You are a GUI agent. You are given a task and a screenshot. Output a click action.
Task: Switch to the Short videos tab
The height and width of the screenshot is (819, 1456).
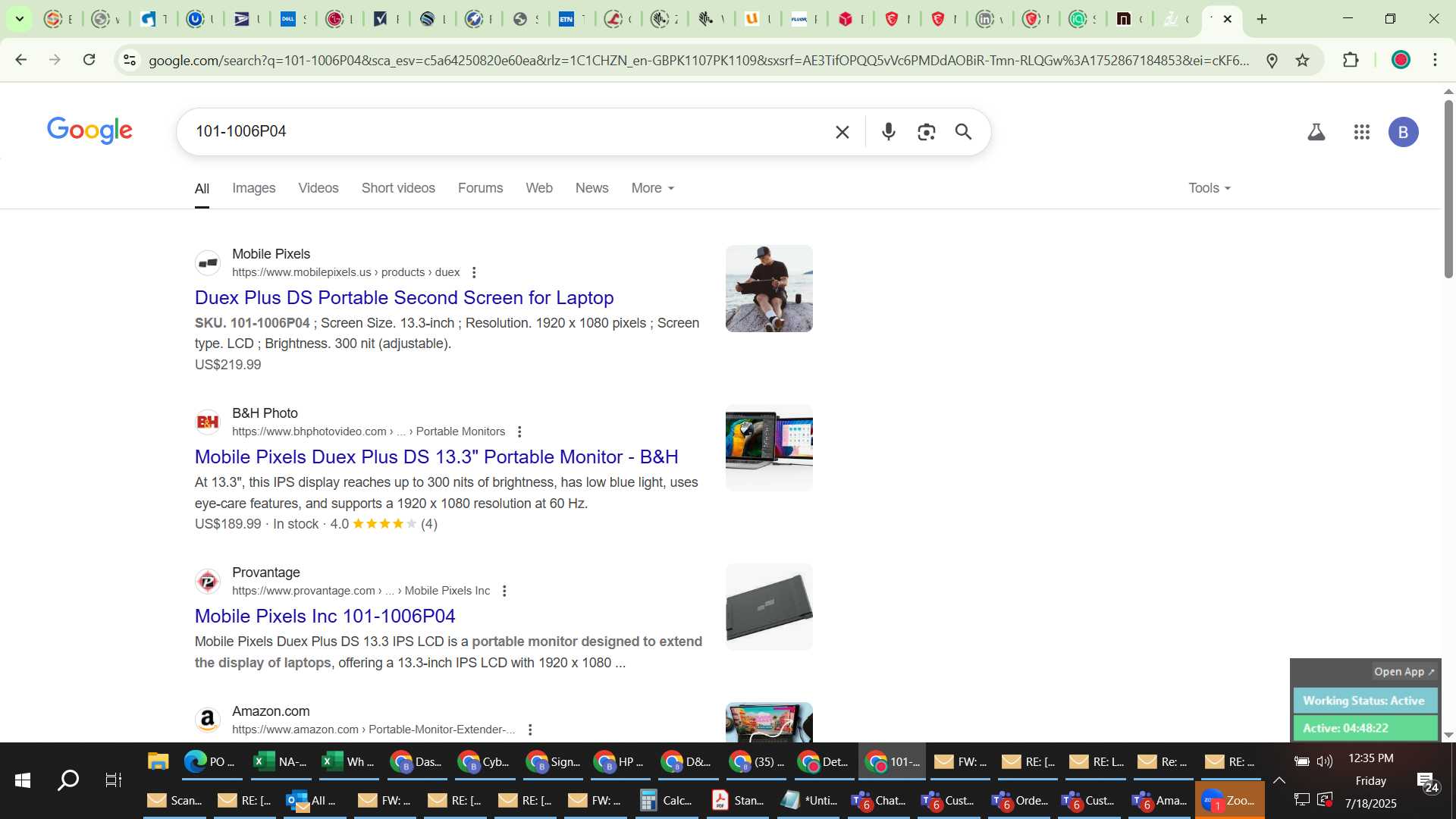click(398, 188)
